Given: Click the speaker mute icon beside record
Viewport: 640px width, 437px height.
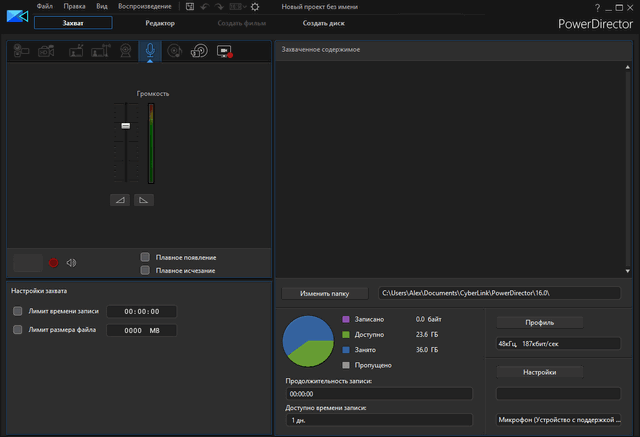Looking at the screenshot, I should 71,263.
